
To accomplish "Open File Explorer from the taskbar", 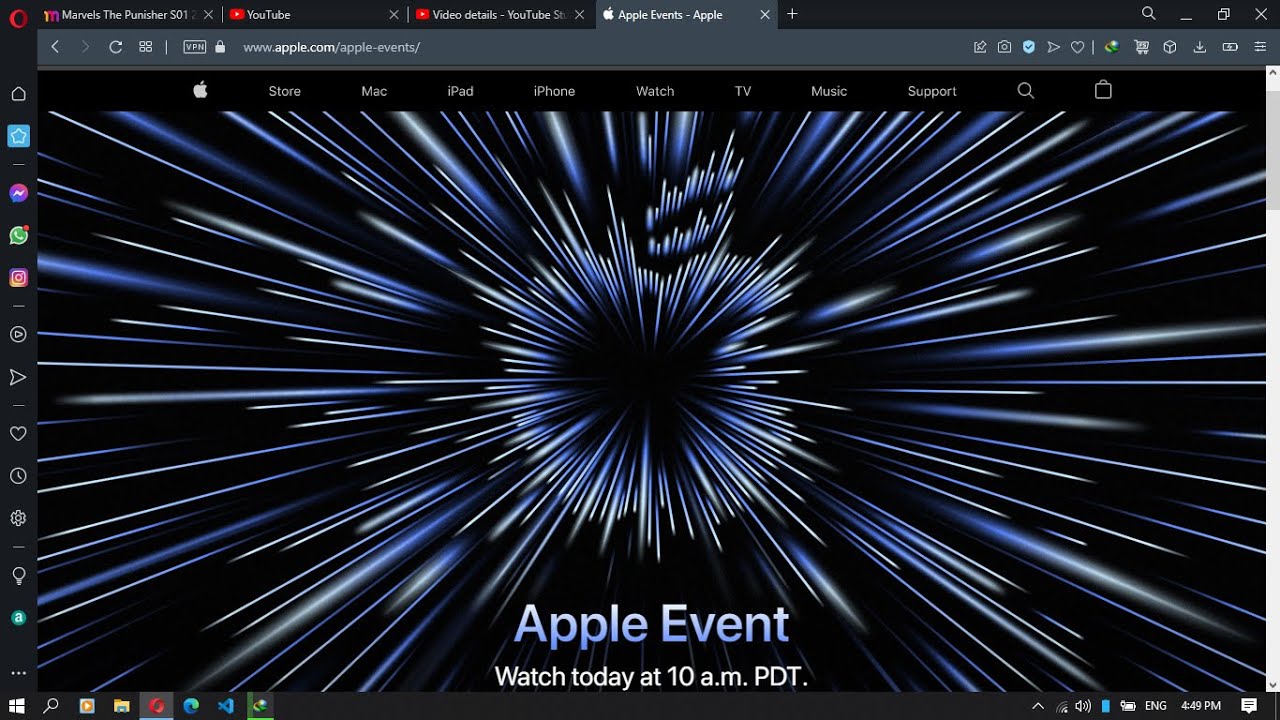I will (x=121, y=706).
